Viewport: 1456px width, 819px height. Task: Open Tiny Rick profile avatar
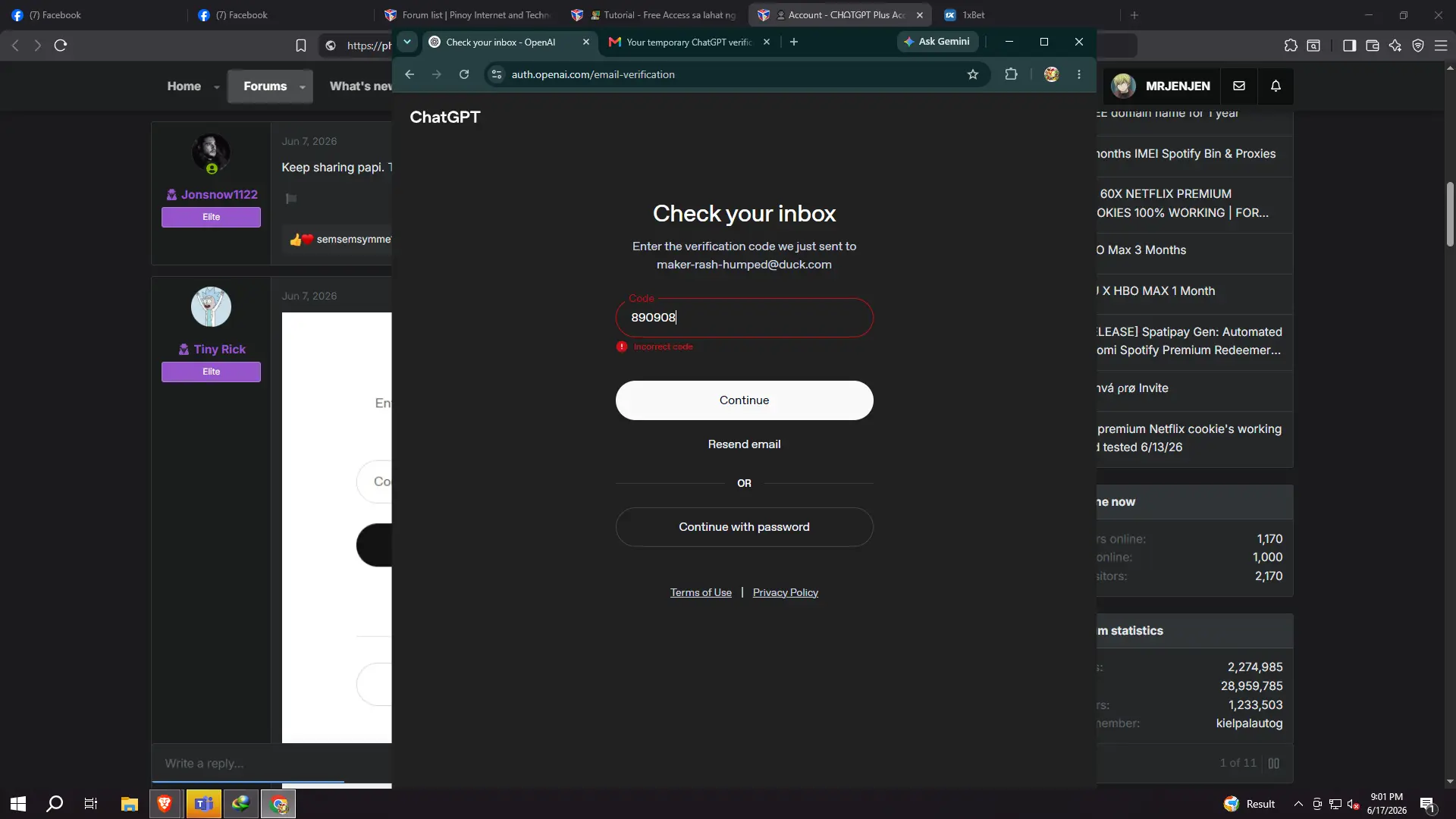coord(211,306)
